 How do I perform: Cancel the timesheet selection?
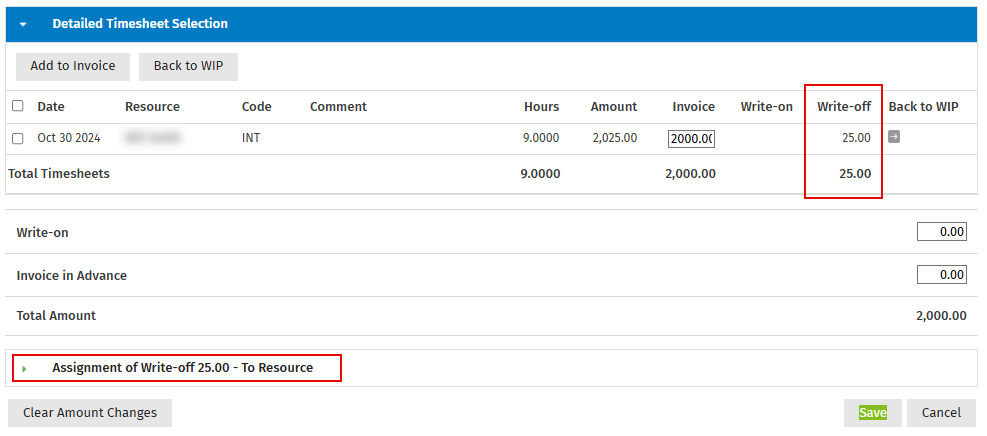click(x=941, y=413)
